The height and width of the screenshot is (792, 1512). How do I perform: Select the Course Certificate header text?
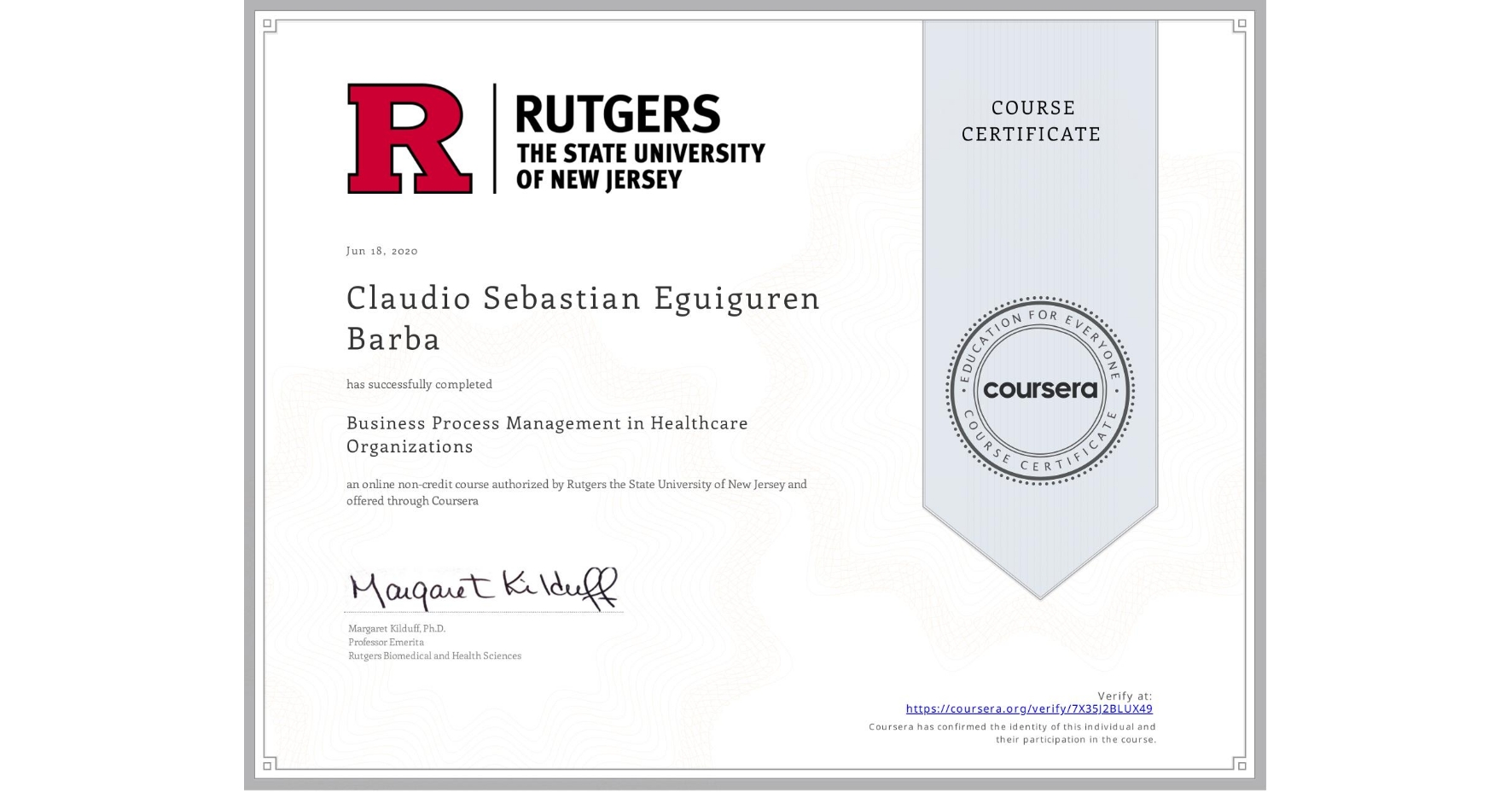click(1033, 121)
